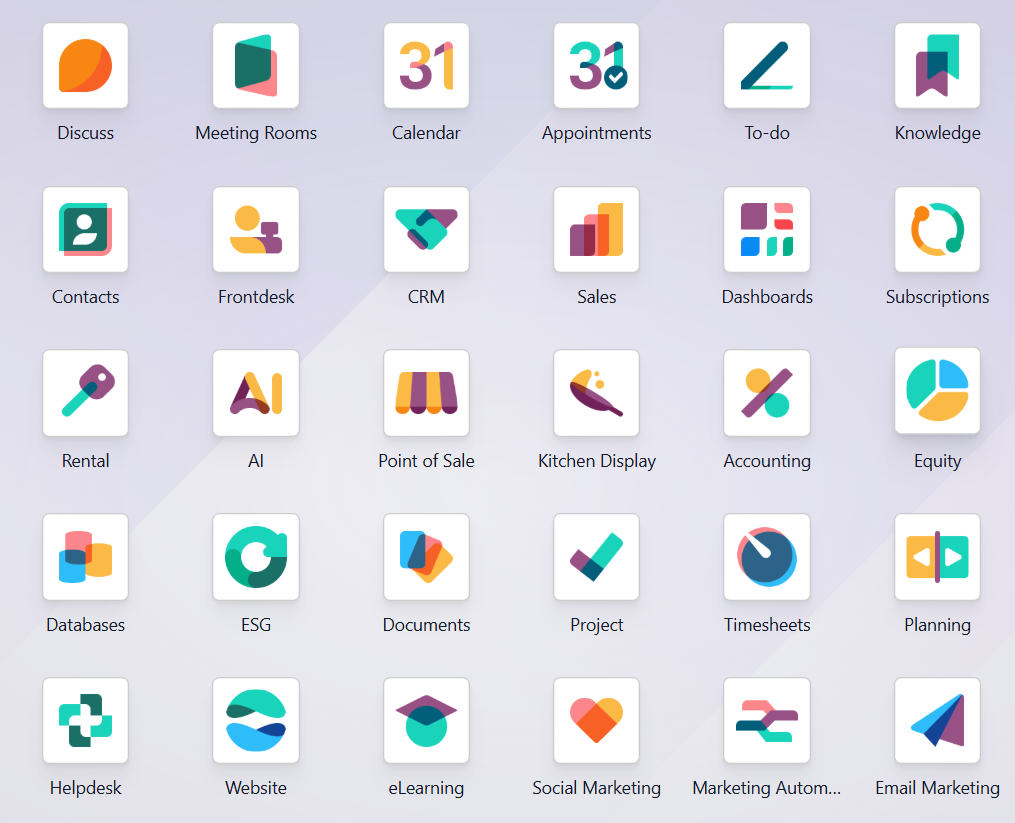Launch the Timesheets clock icon
This screenshot has width=1015, height=823.
pyautogui.click(x=766, y=557)
